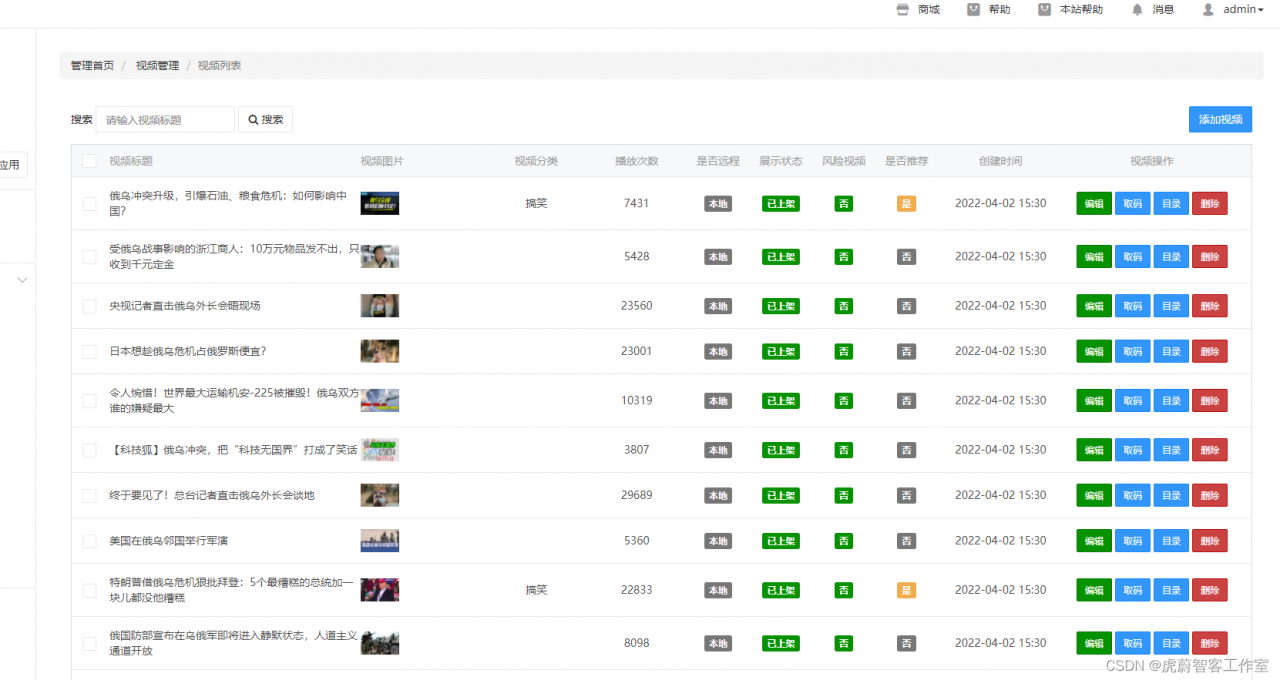Click the 播放次数 column header
This screenshot has height=680, width=1280.
[x=637, y=161]
